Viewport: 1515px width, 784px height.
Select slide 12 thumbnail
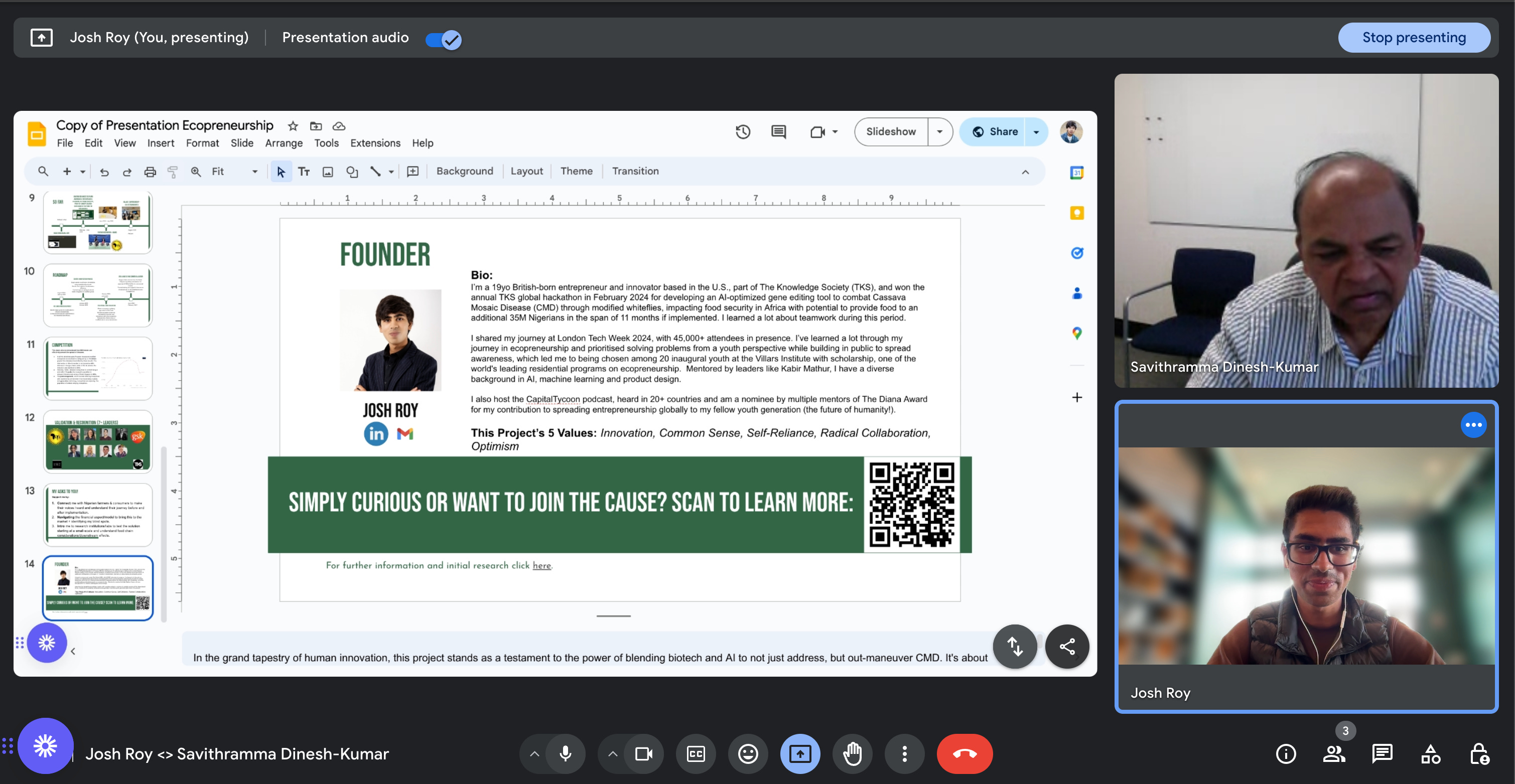click(98, 441)
